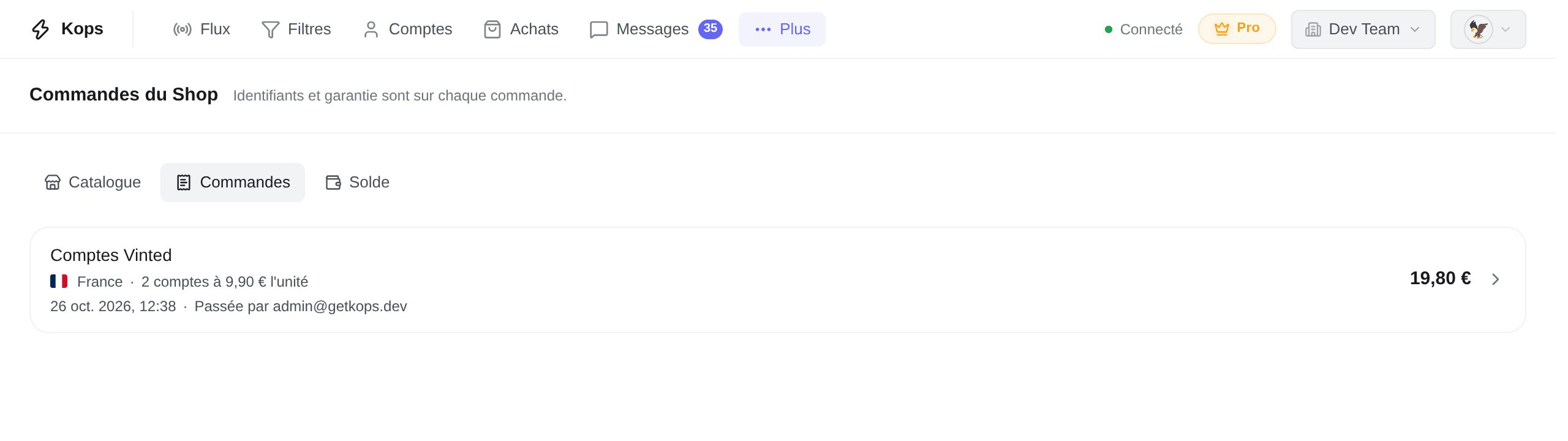Expand the Dev Team dropdown
This screenshot has width=1568, height=441.
click(x=1363, y=29)
